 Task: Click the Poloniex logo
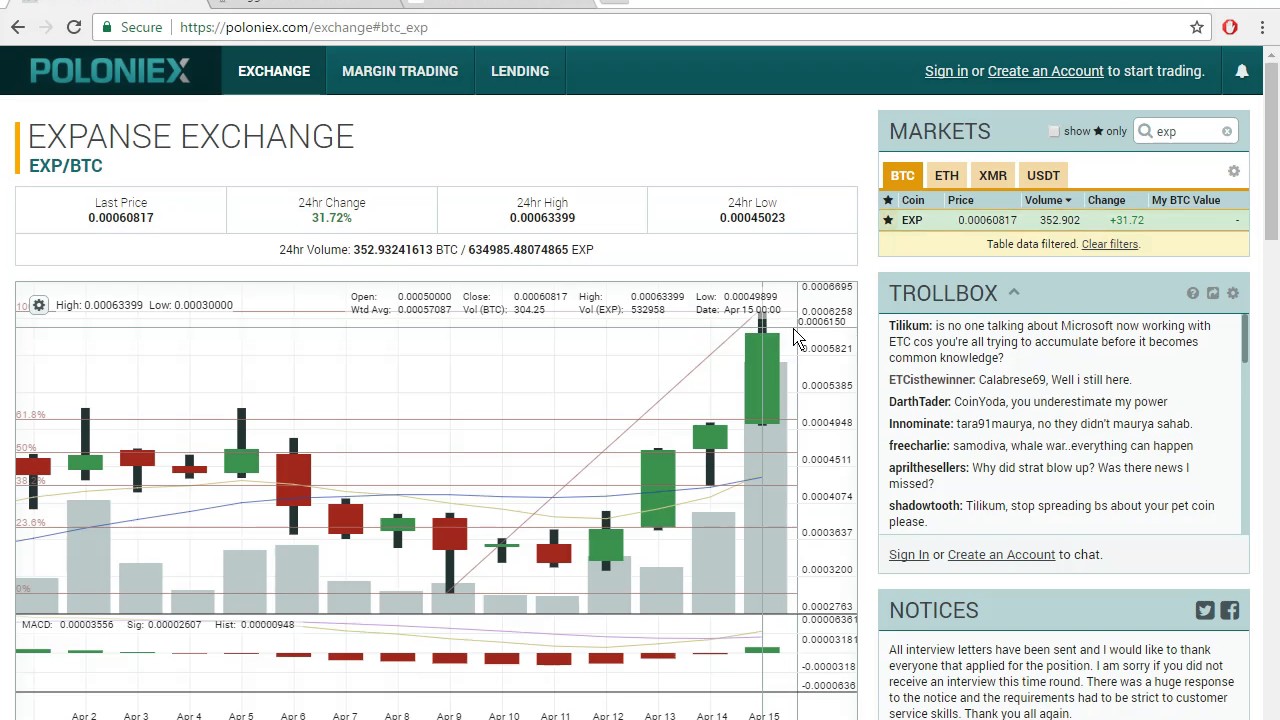110,71
